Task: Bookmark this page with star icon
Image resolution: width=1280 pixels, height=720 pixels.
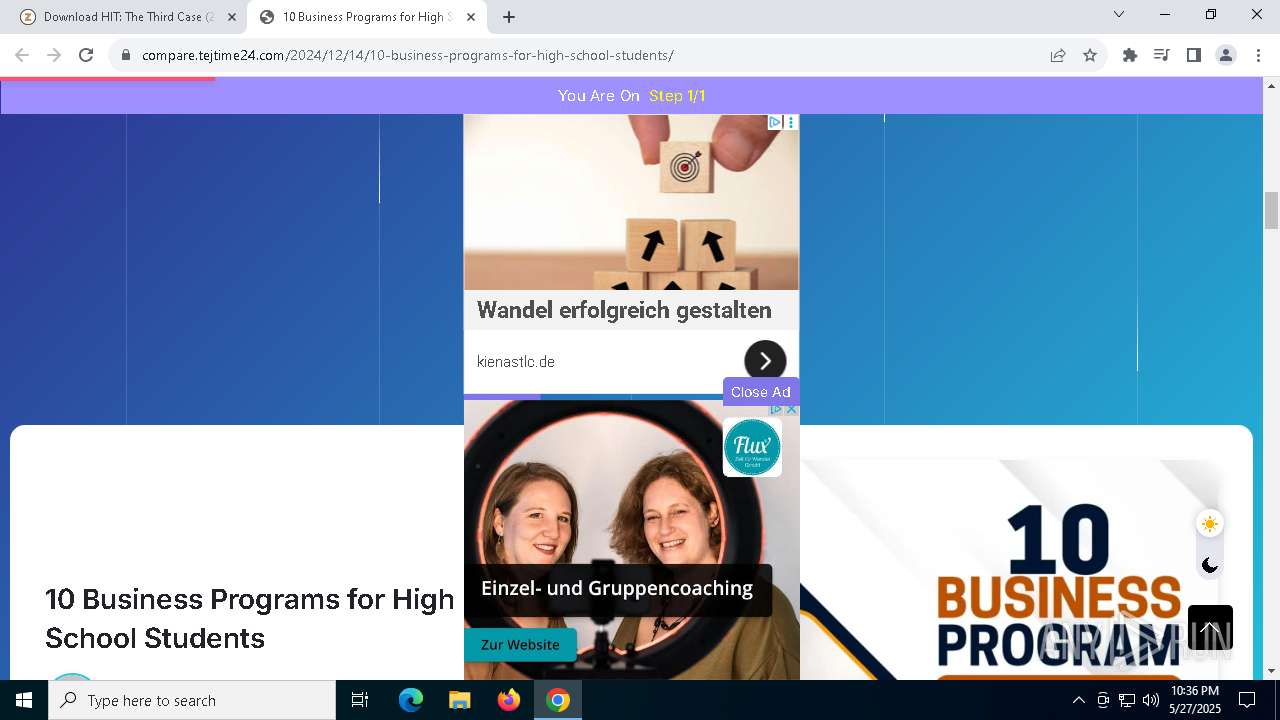Action: (x=1090, y=55)
